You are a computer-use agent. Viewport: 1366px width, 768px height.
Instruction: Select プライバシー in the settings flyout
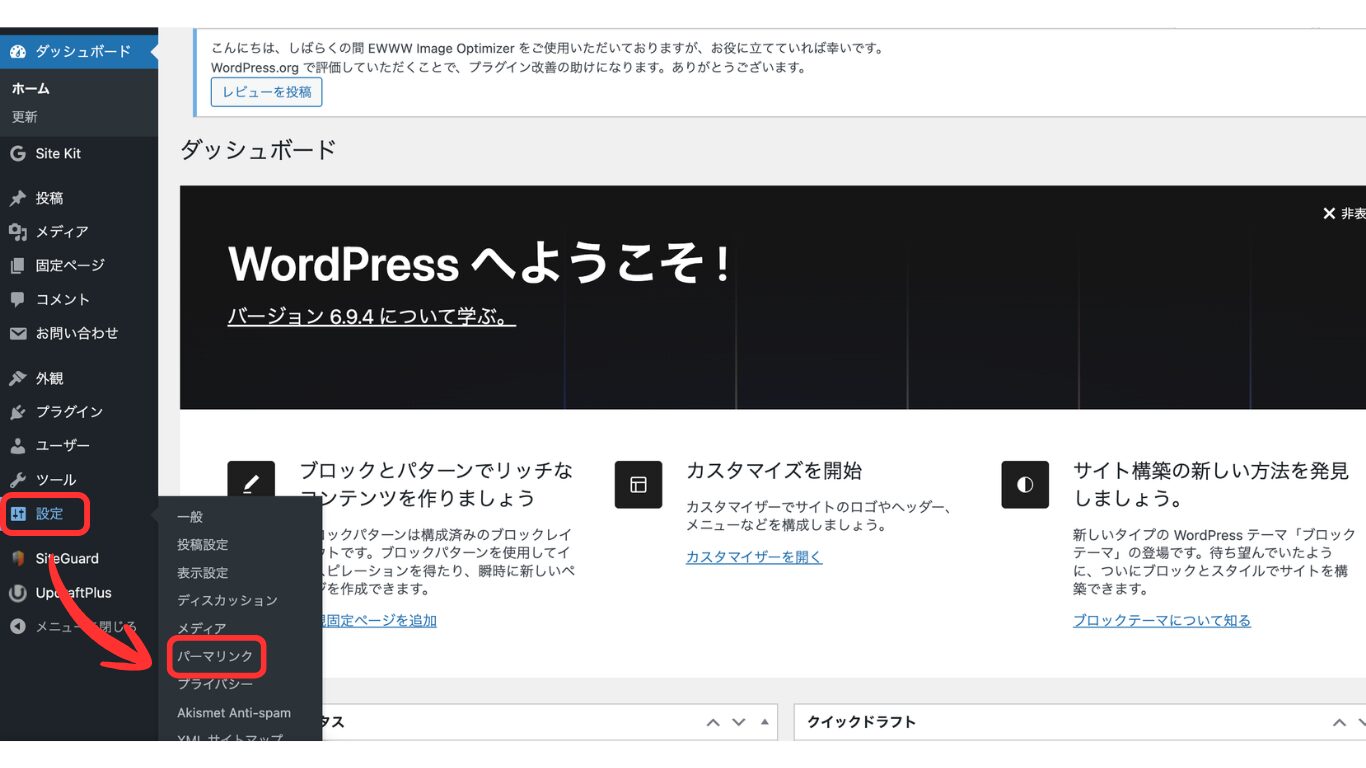[215, 685]
